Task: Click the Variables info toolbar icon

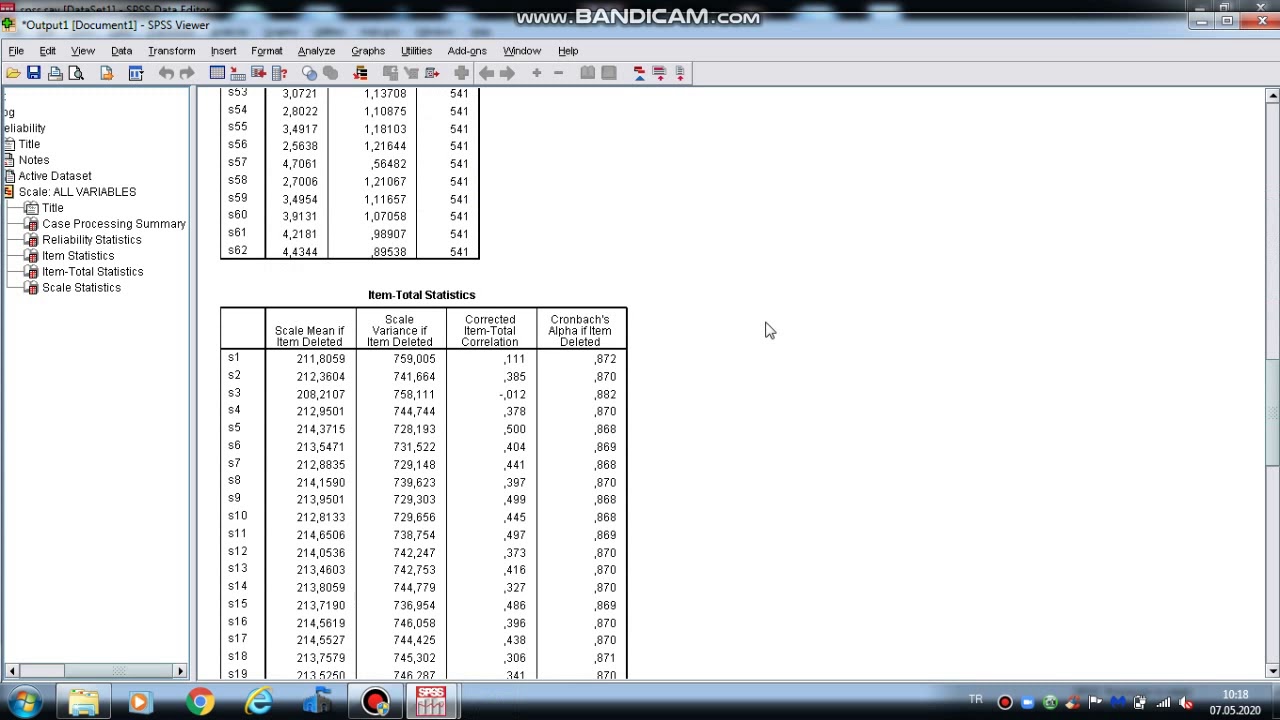Action: [x=280, y=73]
